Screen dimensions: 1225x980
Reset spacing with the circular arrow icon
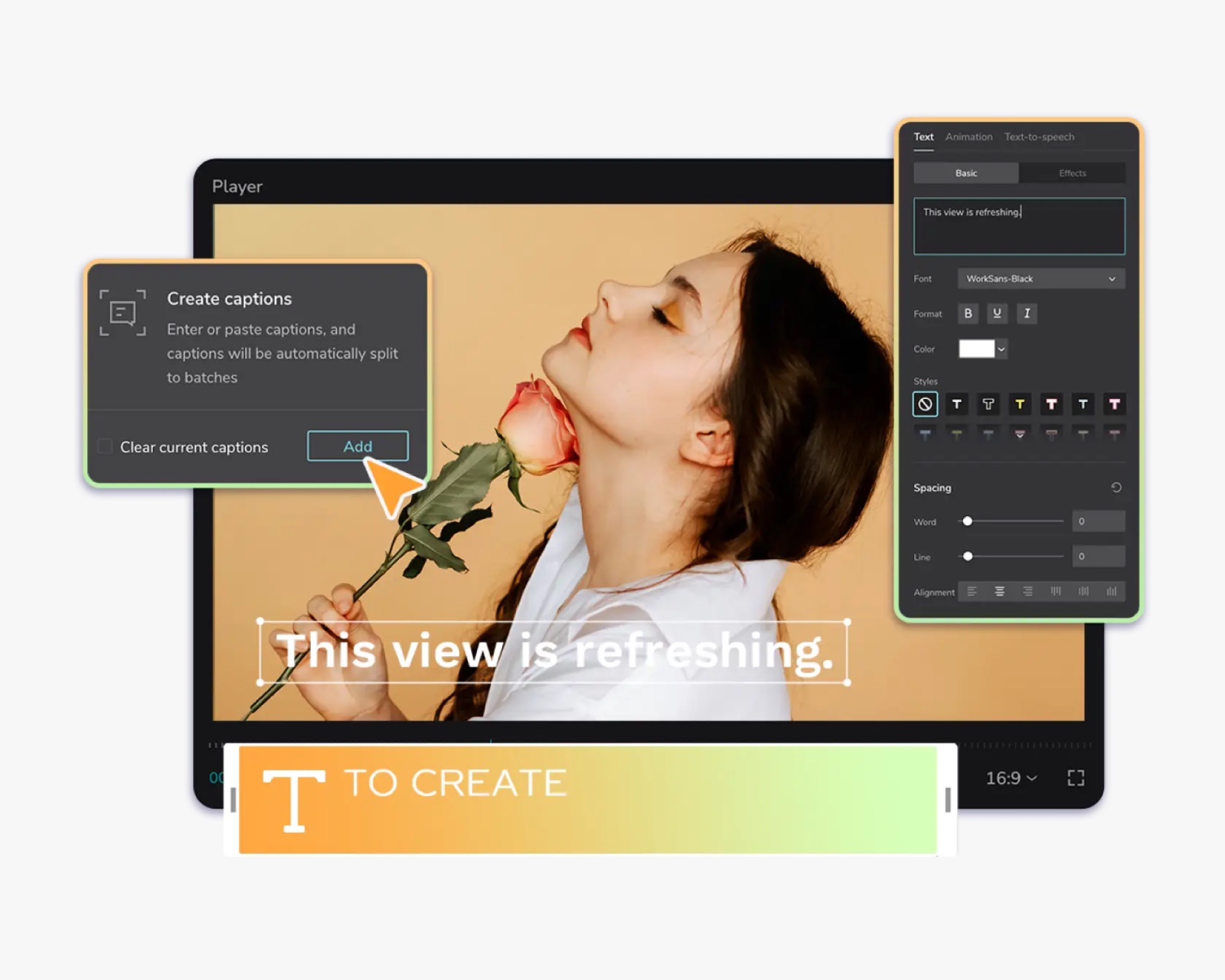[1116, 488]
